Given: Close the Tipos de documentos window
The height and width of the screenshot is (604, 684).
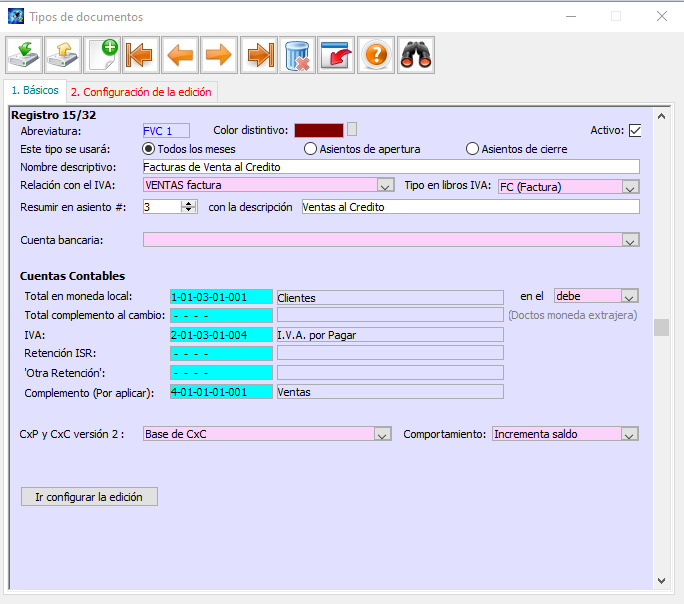Looking at the screenshot, I should (x=662, y=17).
